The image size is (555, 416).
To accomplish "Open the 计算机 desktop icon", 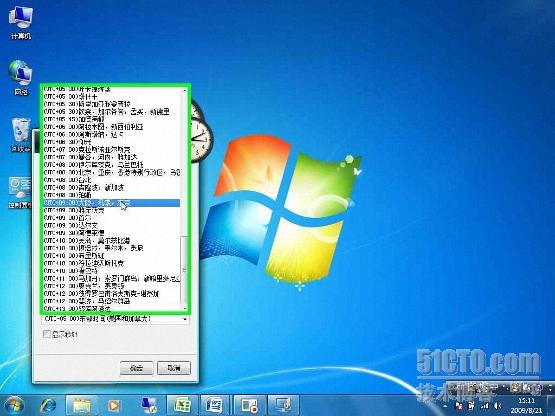I will click(x=21, y=22).
